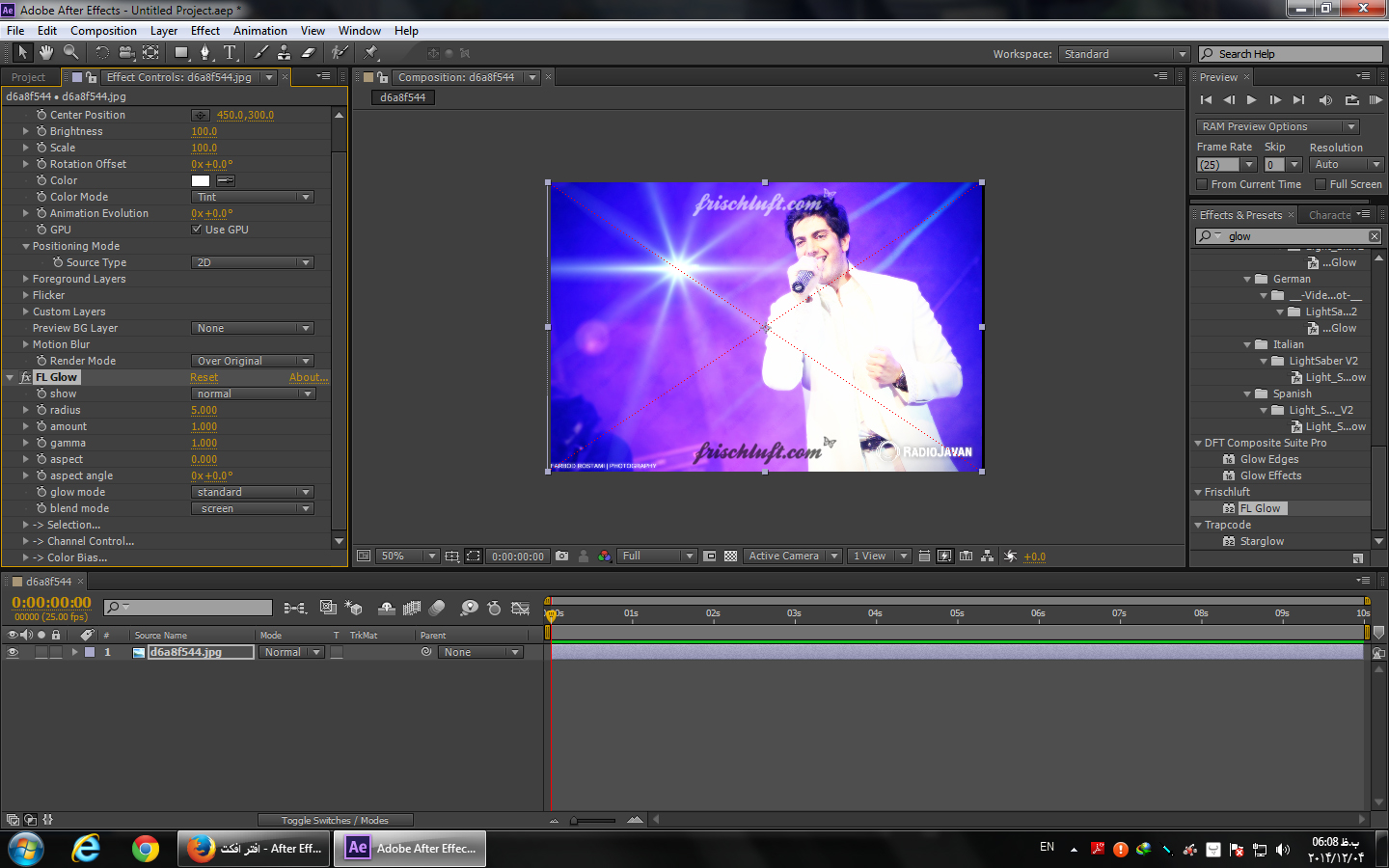Expand the Foreground Layers group

point(26,279)
